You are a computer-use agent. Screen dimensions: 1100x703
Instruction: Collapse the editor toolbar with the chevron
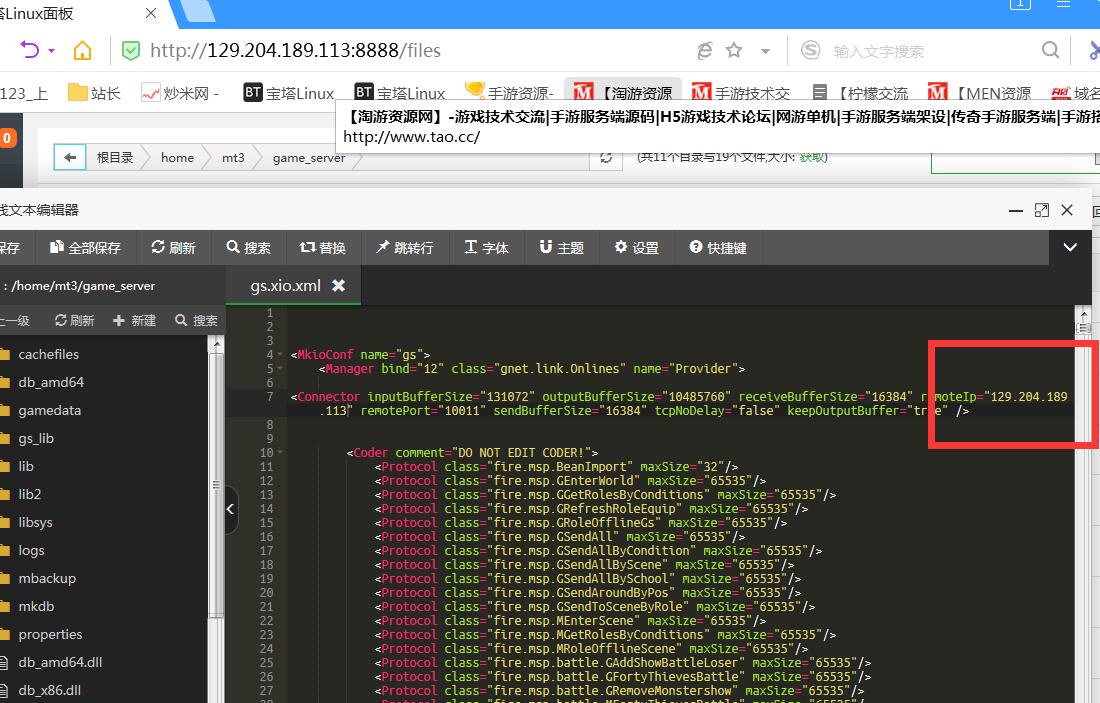[x=1070, y=247]
